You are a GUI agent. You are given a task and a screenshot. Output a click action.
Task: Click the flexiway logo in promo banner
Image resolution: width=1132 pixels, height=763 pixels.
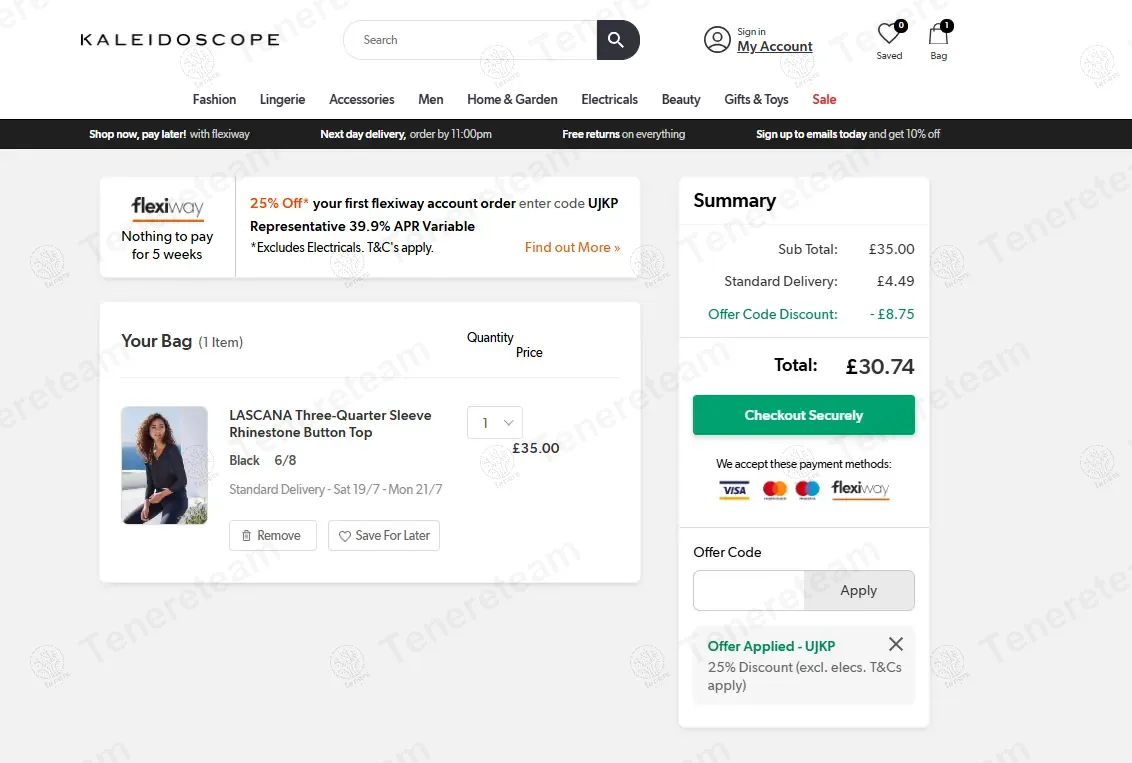[x=167, y=208]
